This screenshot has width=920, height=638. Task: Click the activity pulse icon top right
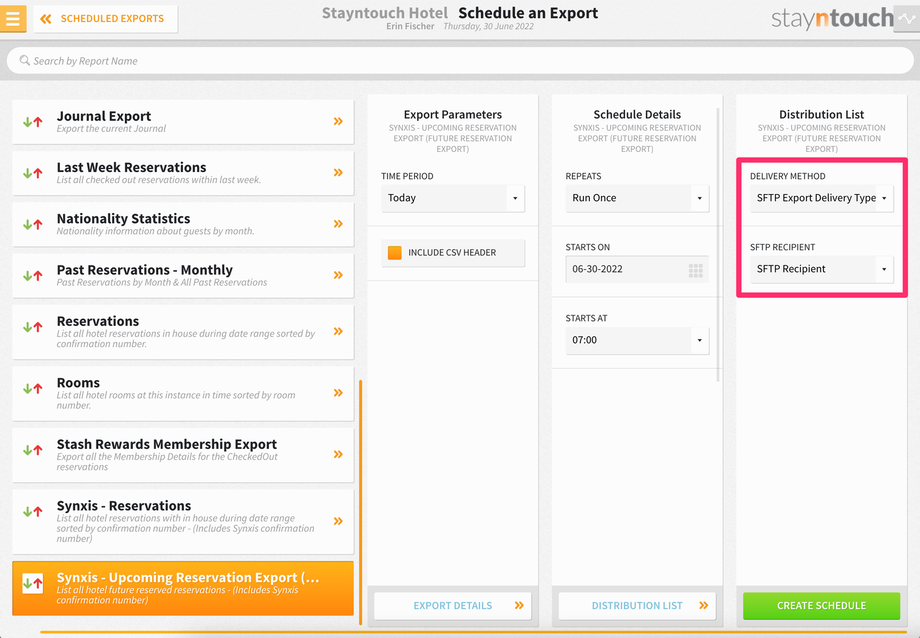pos(907,19)
